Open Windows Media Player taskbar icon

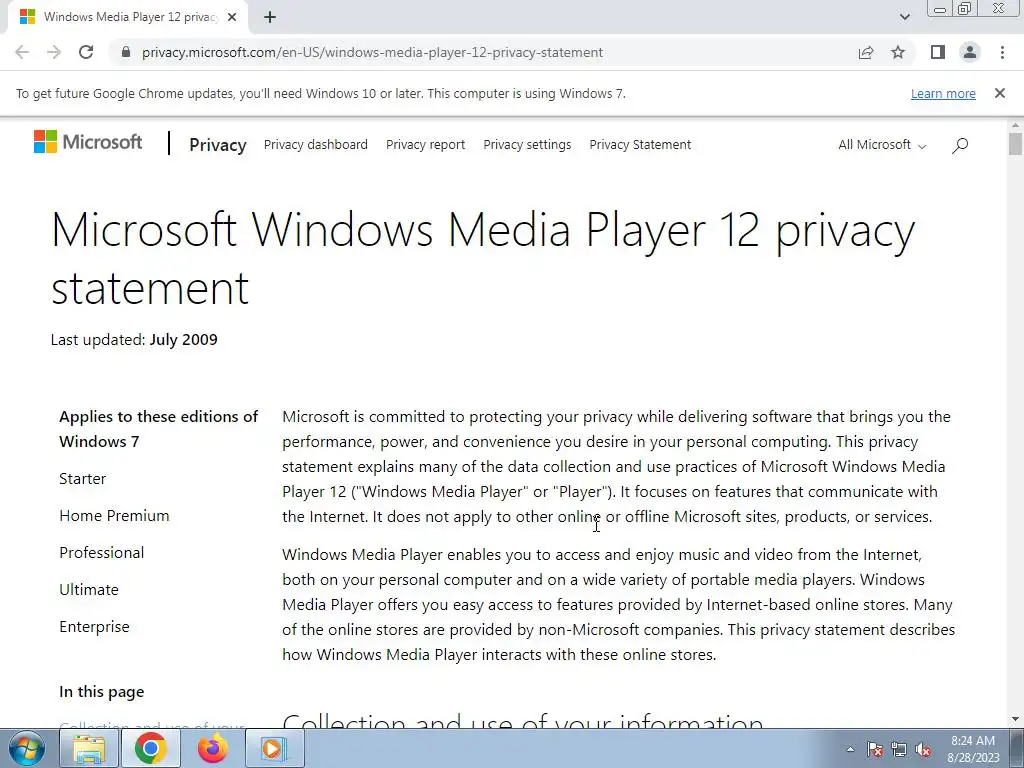(x=274, y=748)
